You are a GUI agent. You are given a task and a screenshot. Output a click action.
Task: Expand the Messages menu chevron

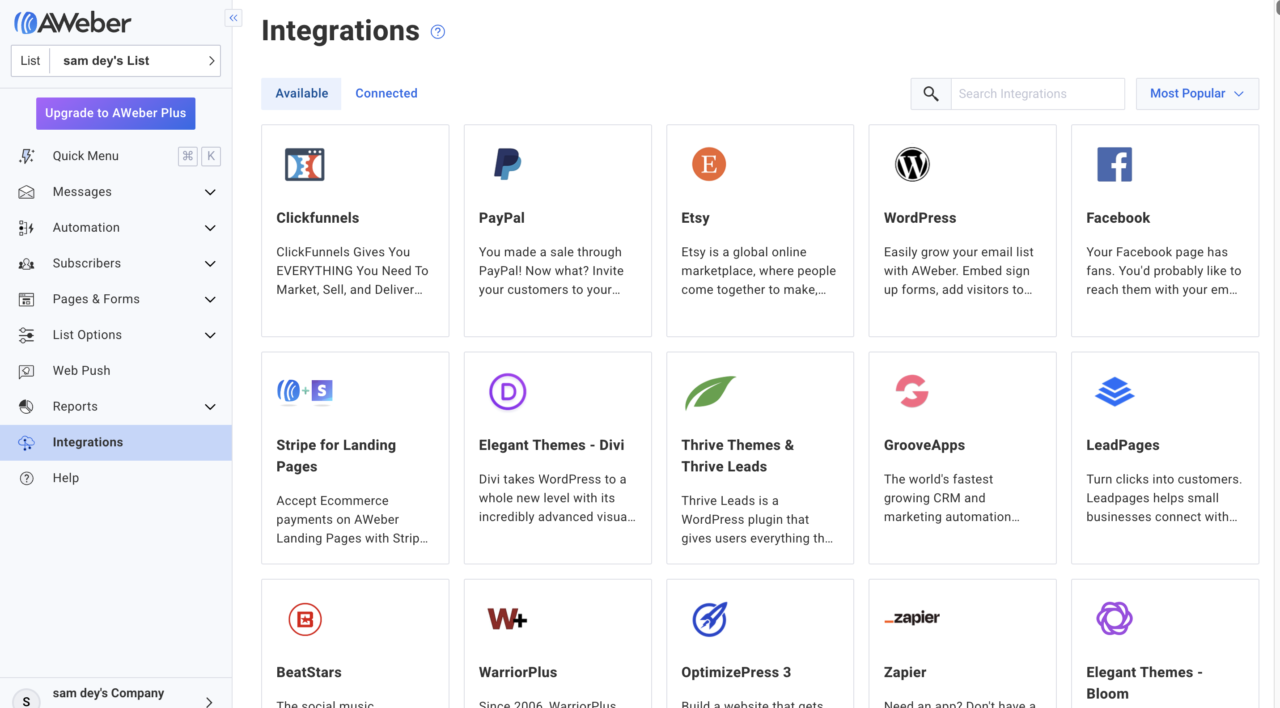210,192
